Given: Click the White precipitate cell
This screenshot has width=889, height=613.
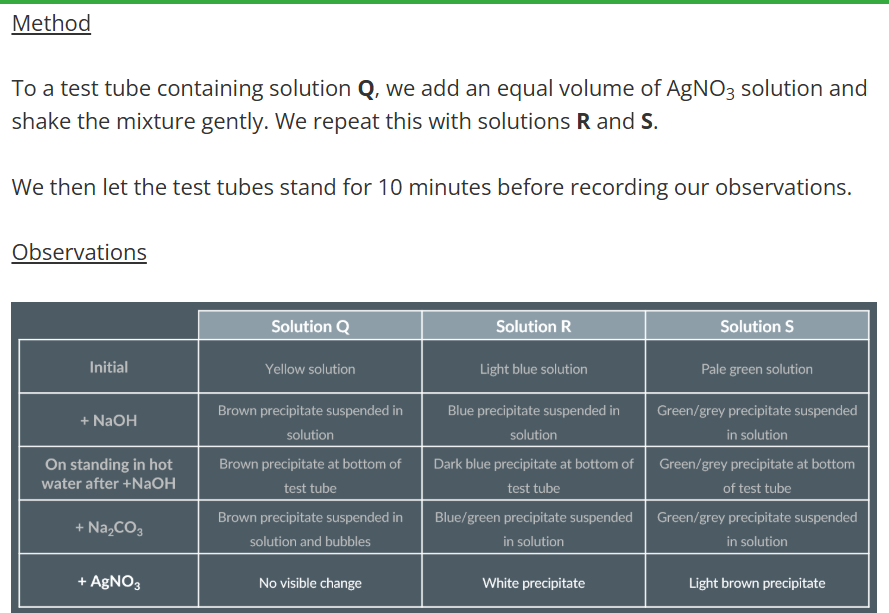Looking at the screenshot, I should tap(534, 582).
